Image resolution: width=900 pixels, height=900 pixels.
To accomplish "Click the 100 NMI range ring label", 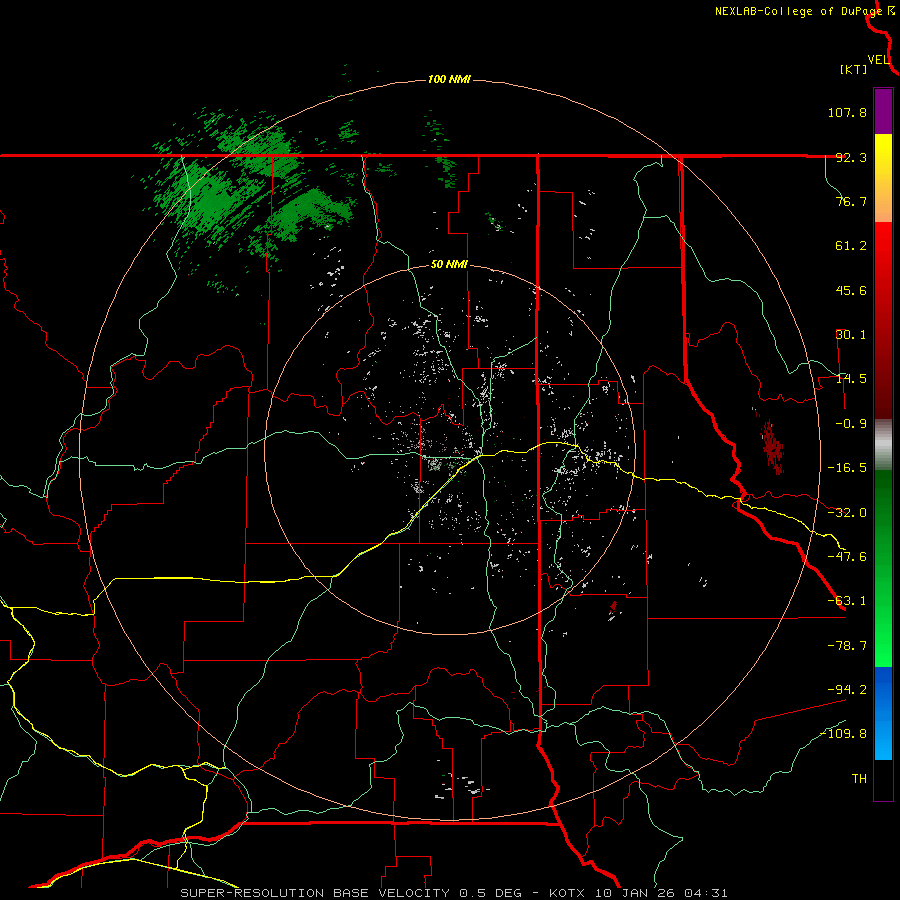I will click(449, 79).
